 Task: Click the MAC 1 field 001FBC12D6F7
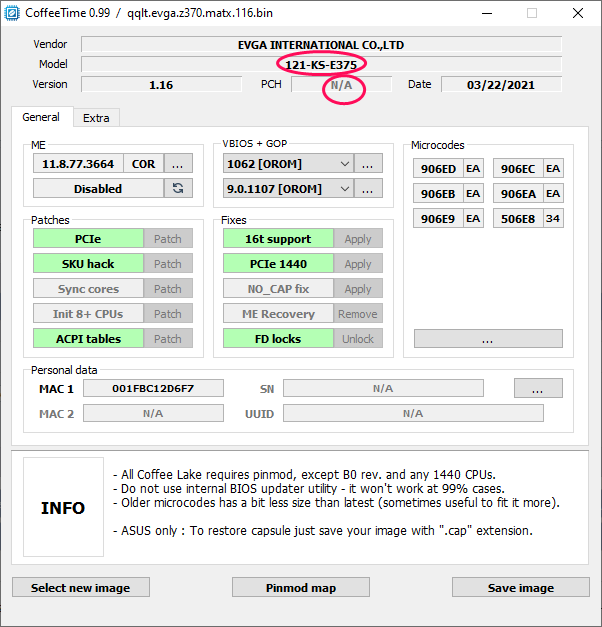pos(153,388)
